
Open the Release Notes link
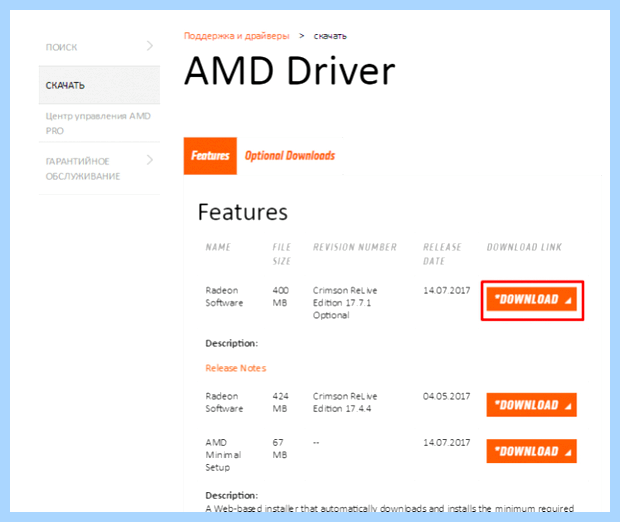pyautogui.click(x=236, y=368)
